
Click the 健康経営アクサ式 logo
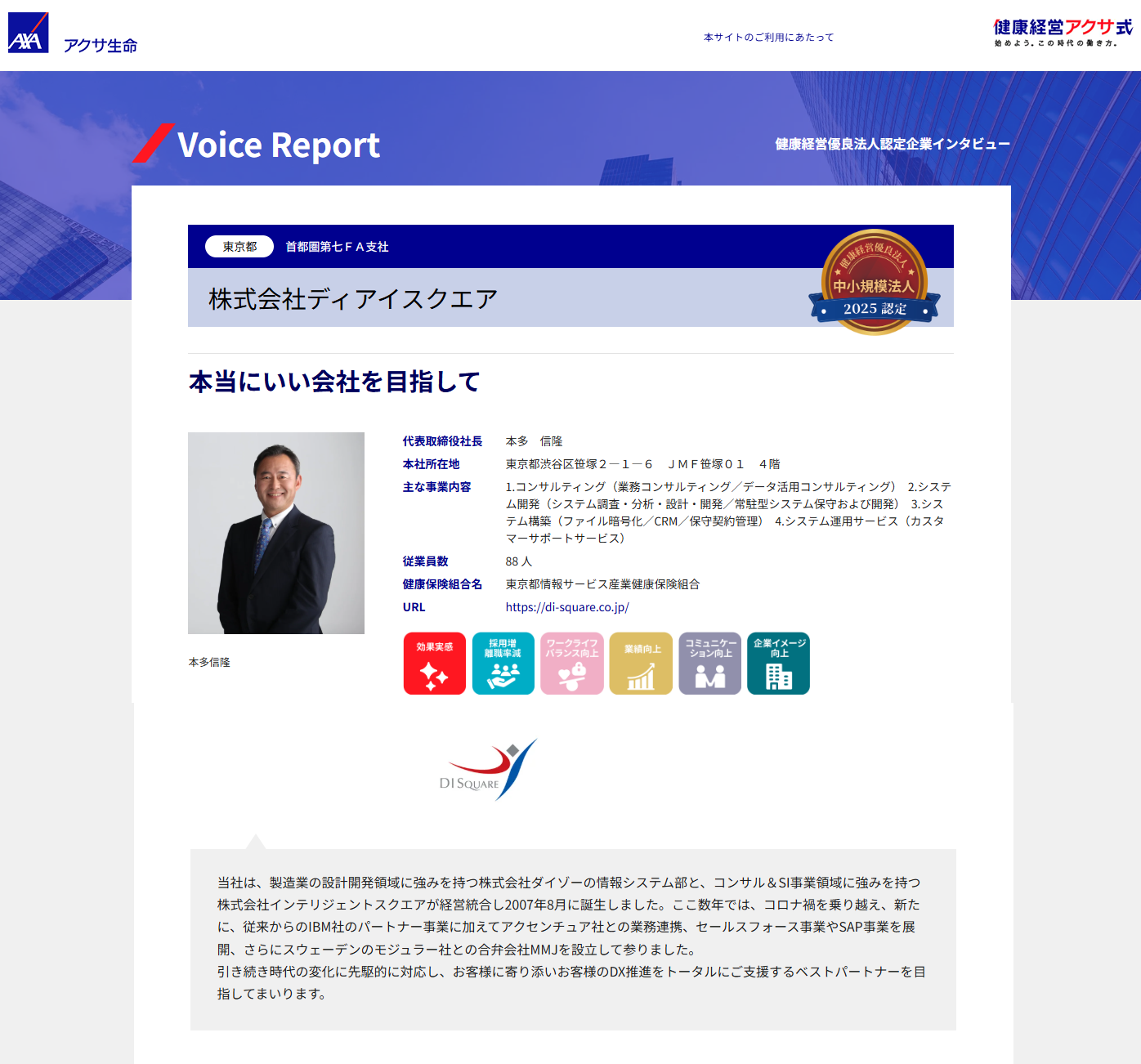point(1063,33)
